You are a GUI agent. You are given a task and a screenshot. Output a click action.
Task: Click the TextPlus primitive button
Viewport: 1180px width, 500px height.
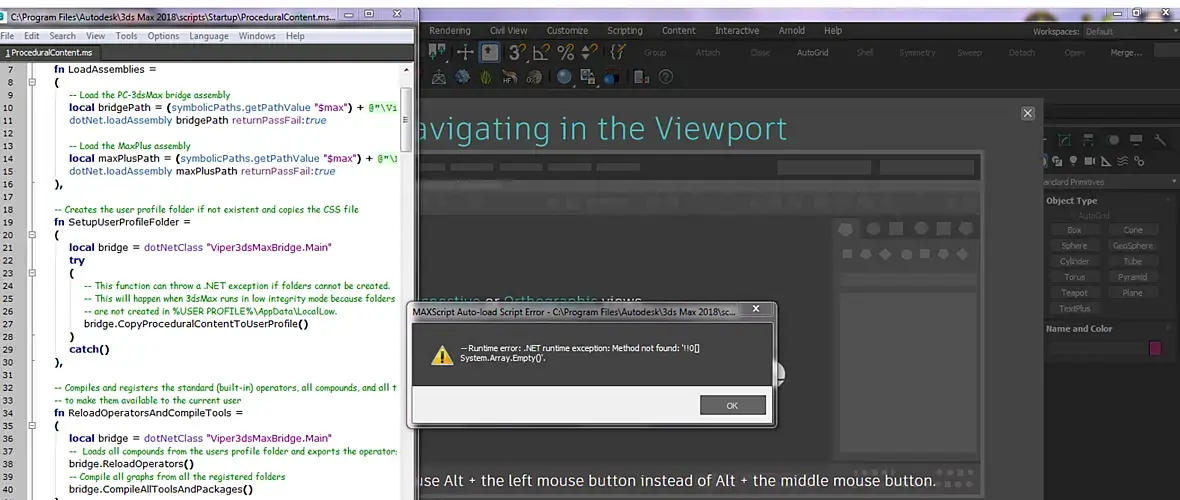coord(1074,309)
